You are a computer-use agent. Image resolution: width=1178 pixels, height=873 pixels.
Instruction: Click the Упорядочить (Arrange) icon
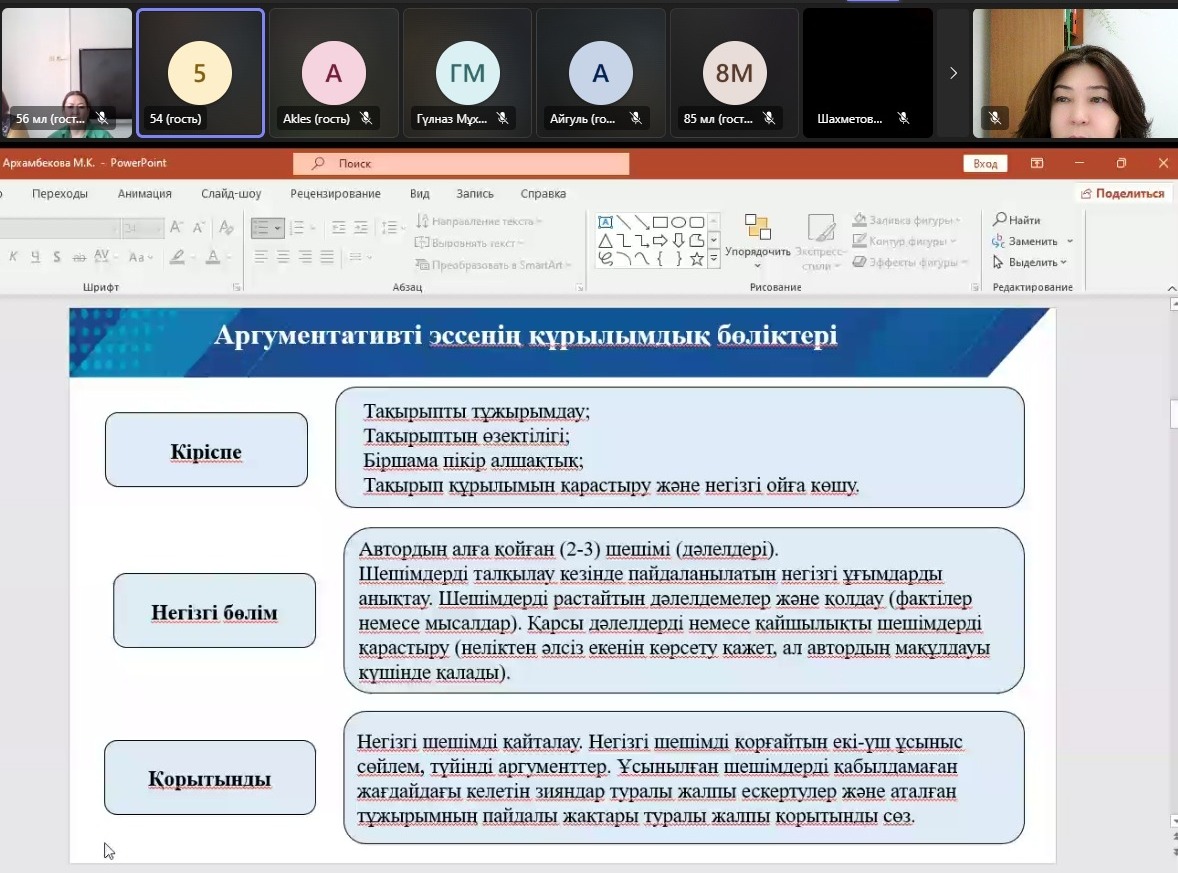coord(757,227)
